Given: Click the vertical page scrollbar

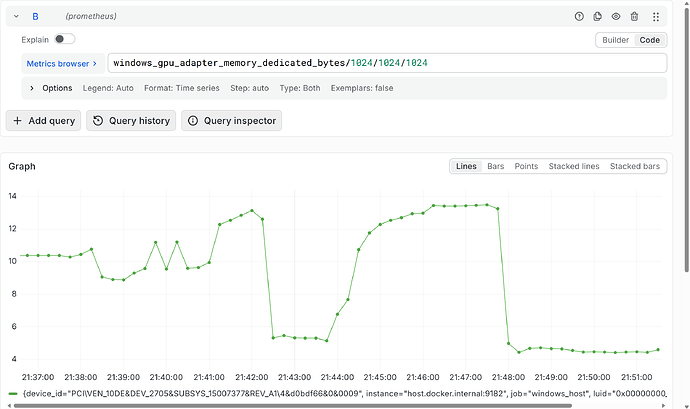Looking at the screenshot, I should coord(686,139).
